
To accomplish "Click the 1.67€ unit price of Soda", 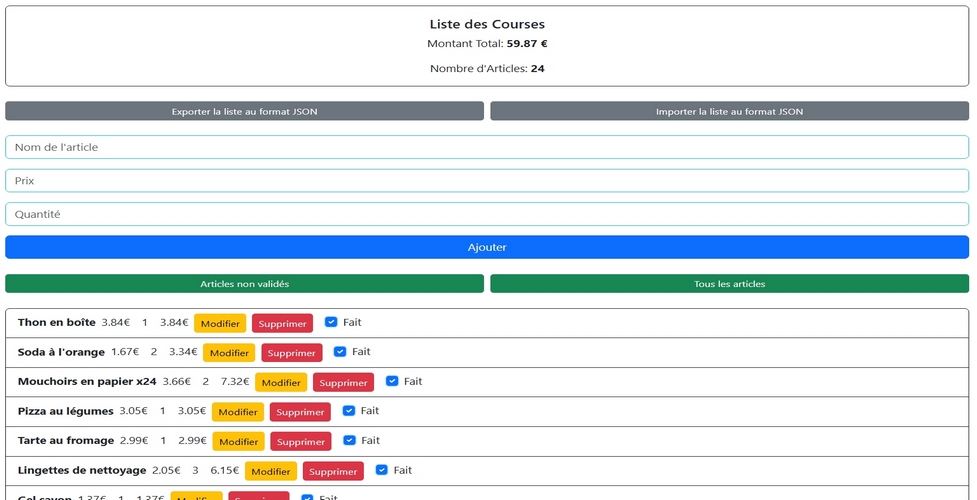I will click(x=125, y=352).
